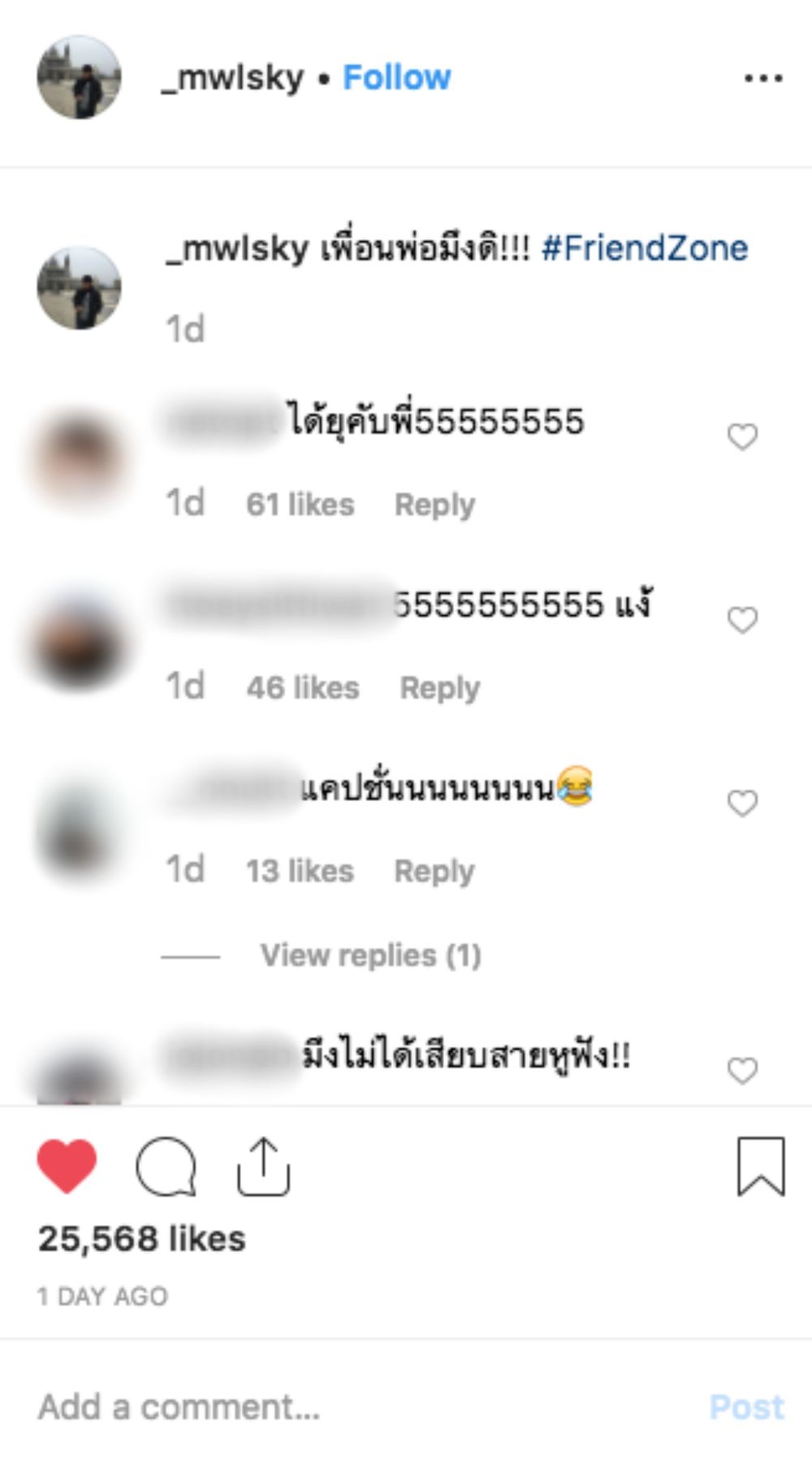The image size is (812, 1464).
Task: Click the Post button
Action: 747,1407
